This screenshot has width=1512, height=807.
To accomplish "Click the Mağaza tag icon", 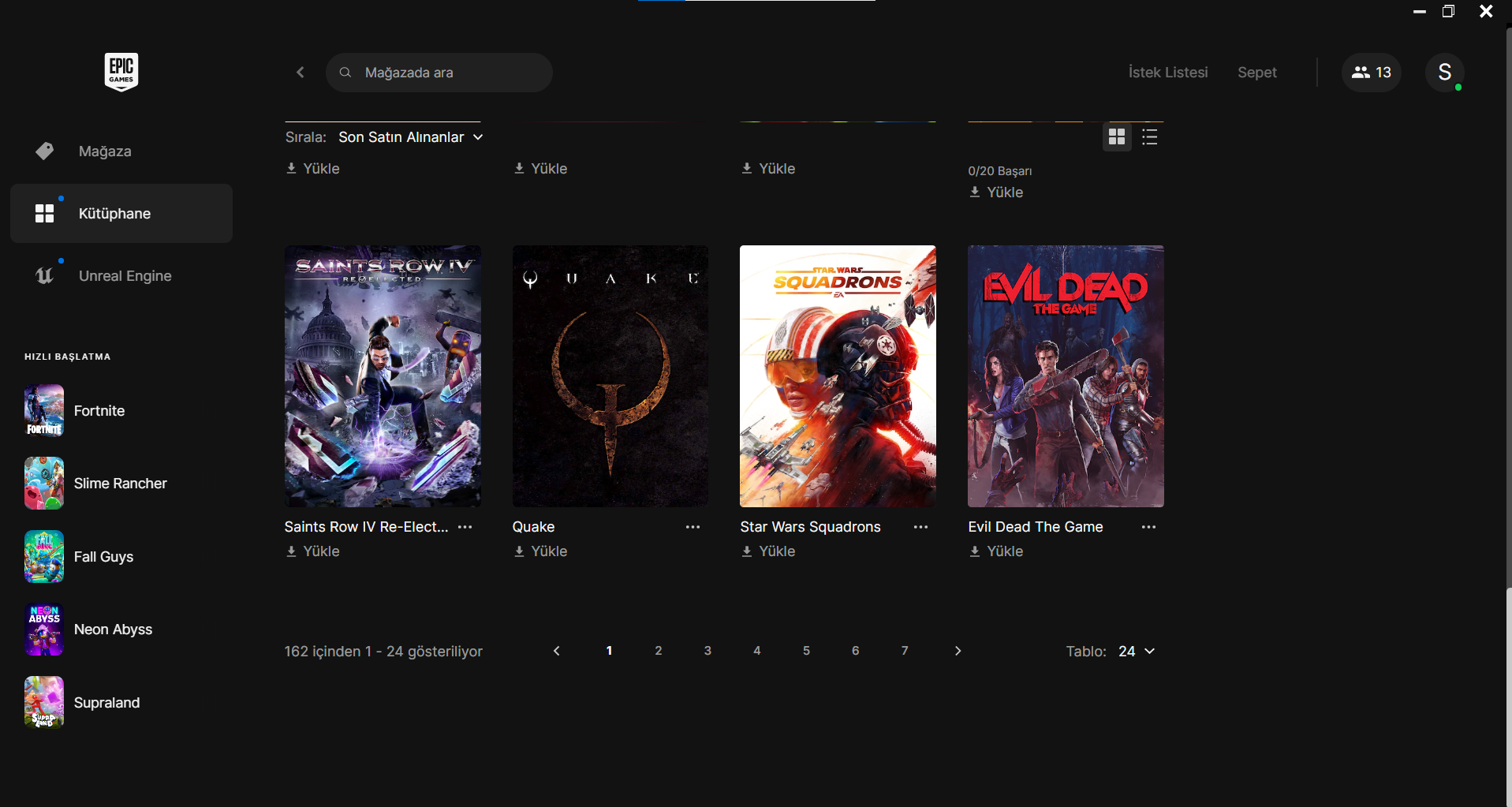I will click(x=45, y=151).
